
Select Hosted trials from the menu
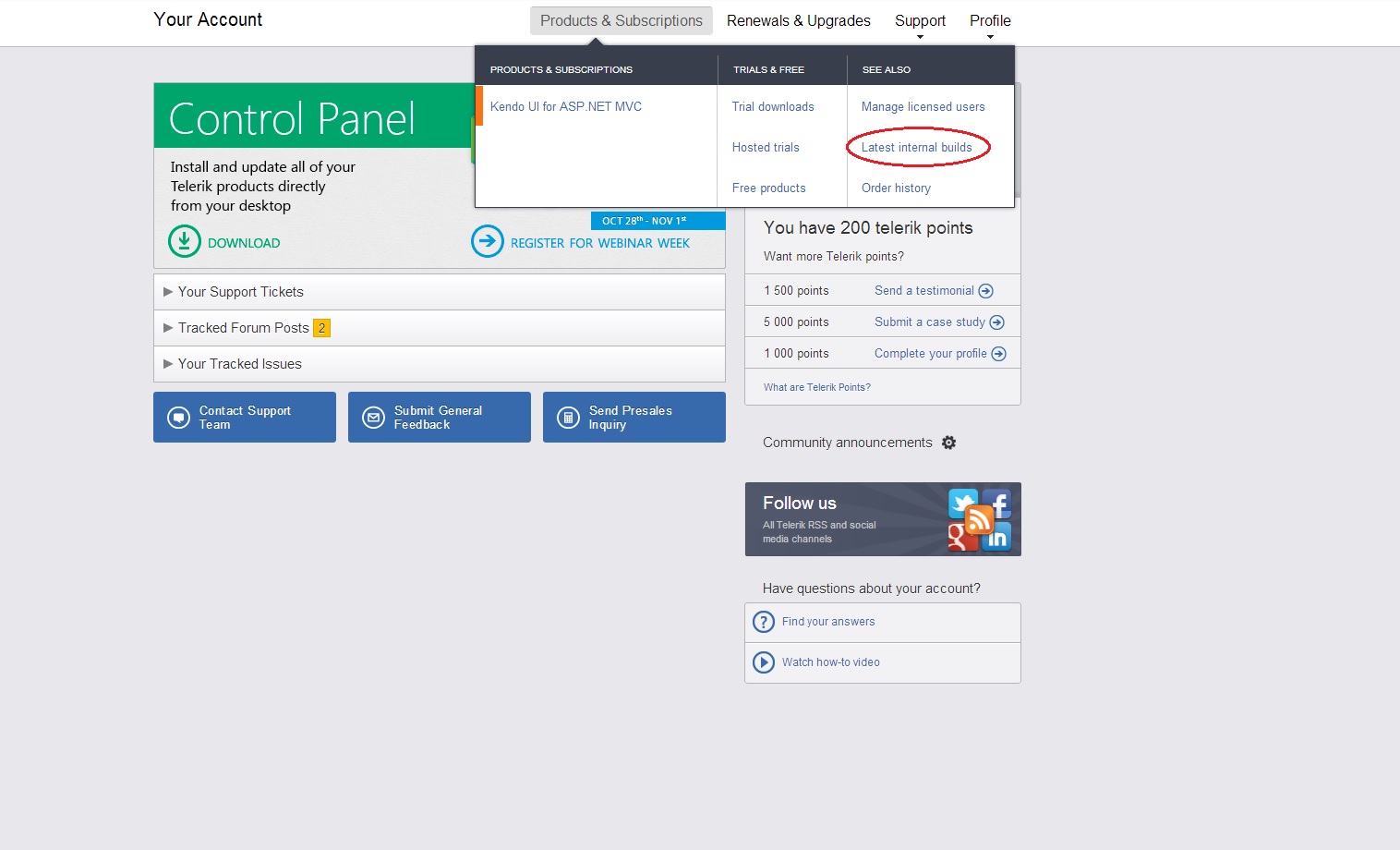[x=766, y=147]
